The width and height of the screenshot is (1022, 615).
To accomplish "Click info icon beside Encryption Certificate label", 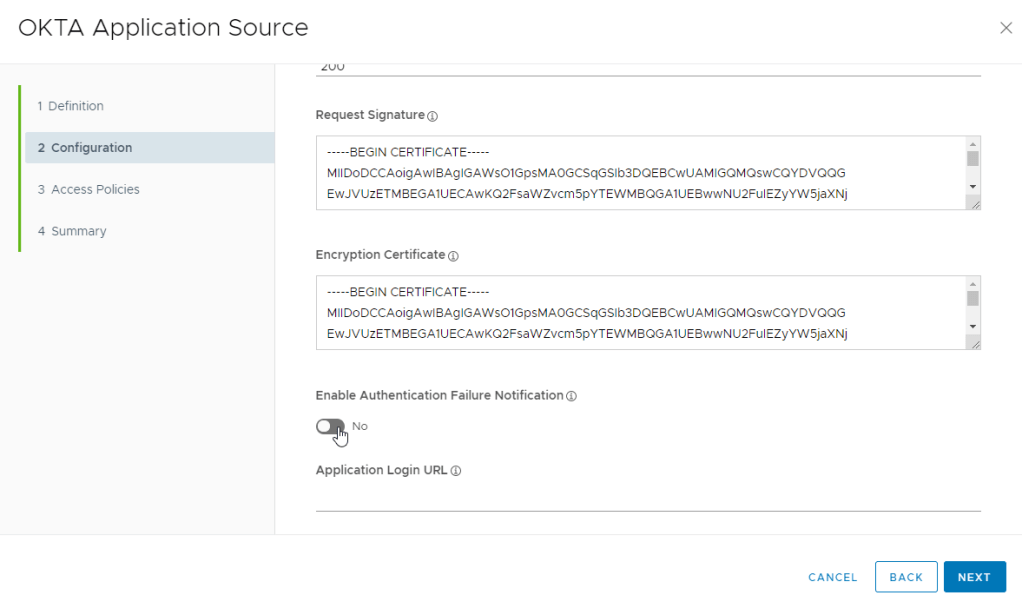I will tap(453, 256).
